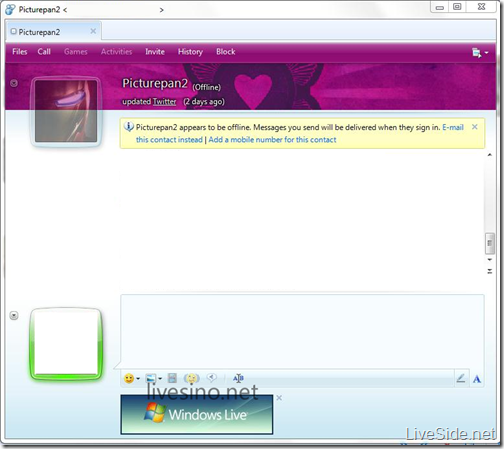Viewport: 504px width, 449px height.
Task: Click the scroll-to-bottom splitter below the scrollbar
Action: click(x=490, y=271)
